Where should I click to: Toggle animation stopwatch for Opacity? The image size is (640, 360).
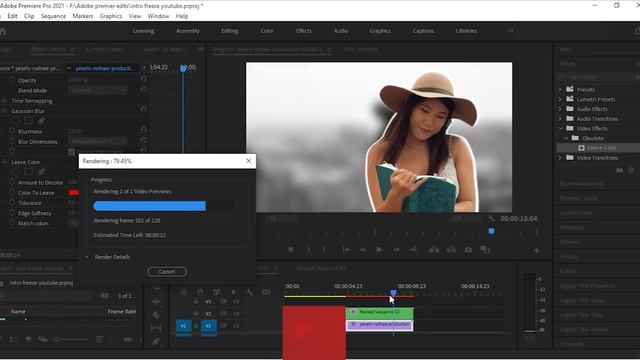click(12, 80)
